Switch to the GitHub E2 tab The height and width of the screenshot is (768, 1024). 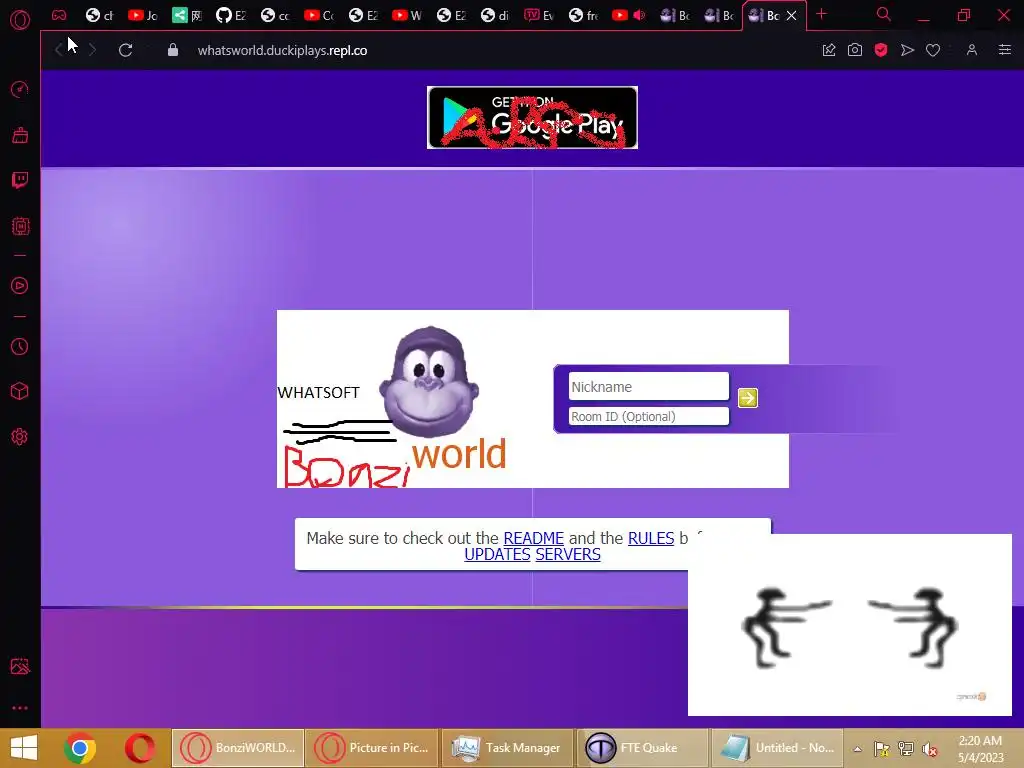click(x=231, y=15)
